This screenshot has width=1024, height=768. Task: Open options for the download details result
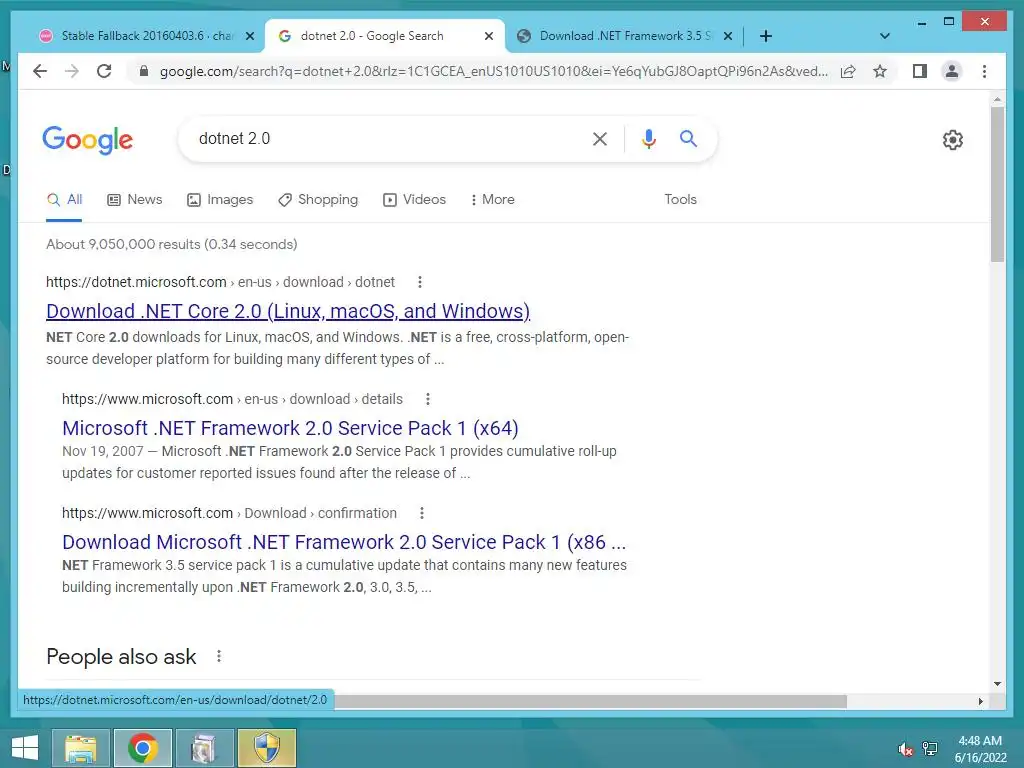click(x=428, y=399)
